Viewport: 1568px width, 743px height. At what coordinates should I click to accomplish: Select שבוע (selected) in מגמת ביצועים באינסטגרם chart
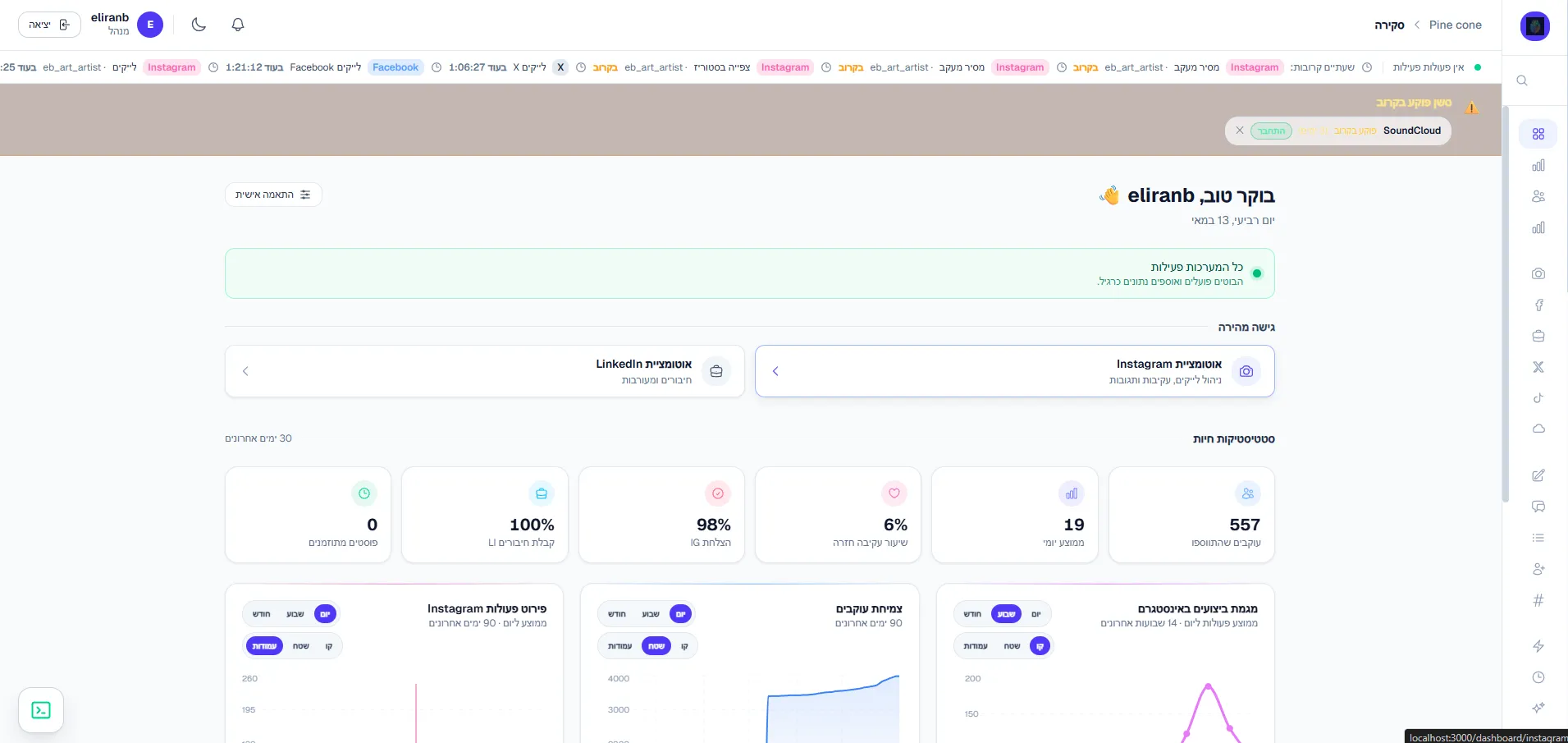pos(1006,614)
